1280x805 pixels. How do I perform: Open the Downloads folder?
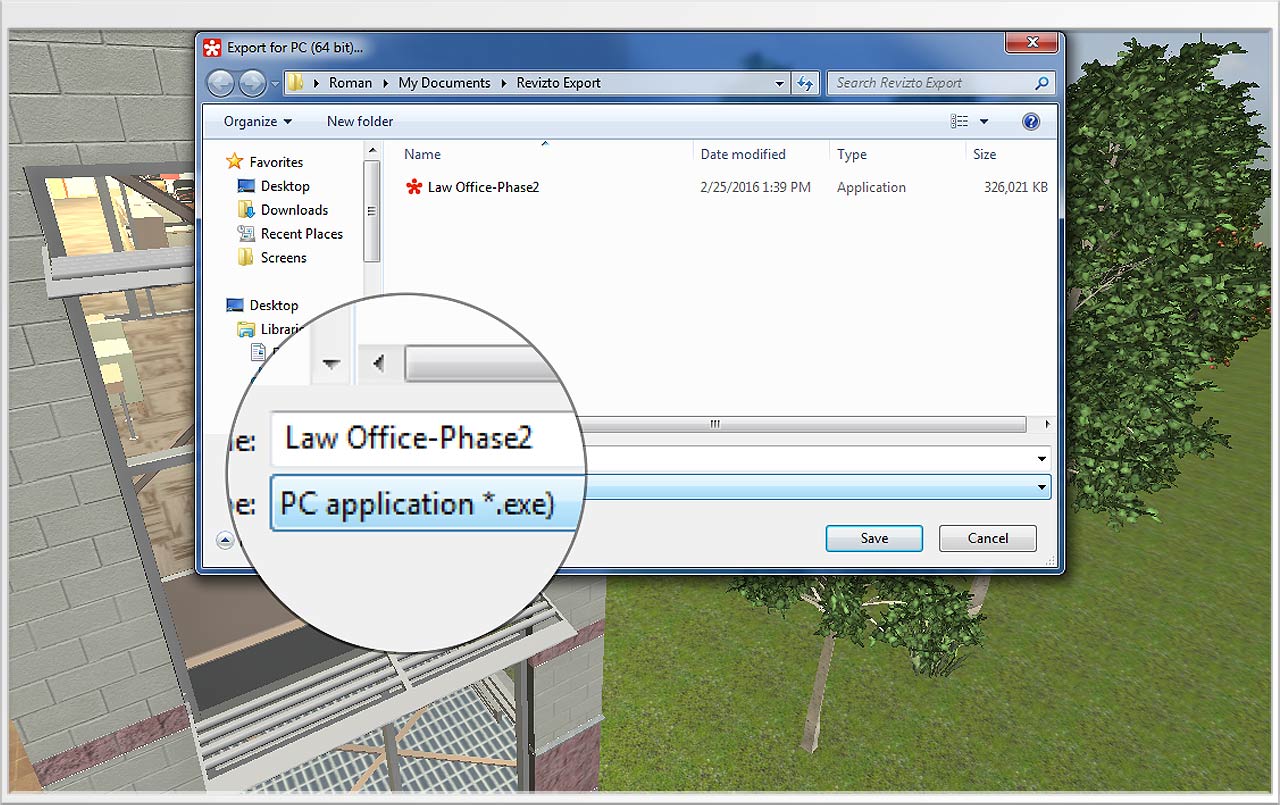[294, 210]
